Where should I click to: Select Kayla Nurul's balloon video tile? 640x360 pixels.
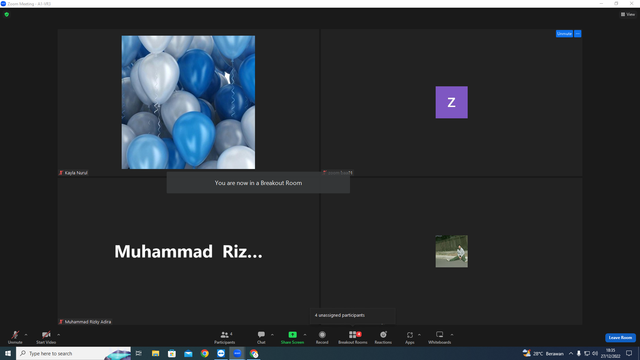pos(188,102)
